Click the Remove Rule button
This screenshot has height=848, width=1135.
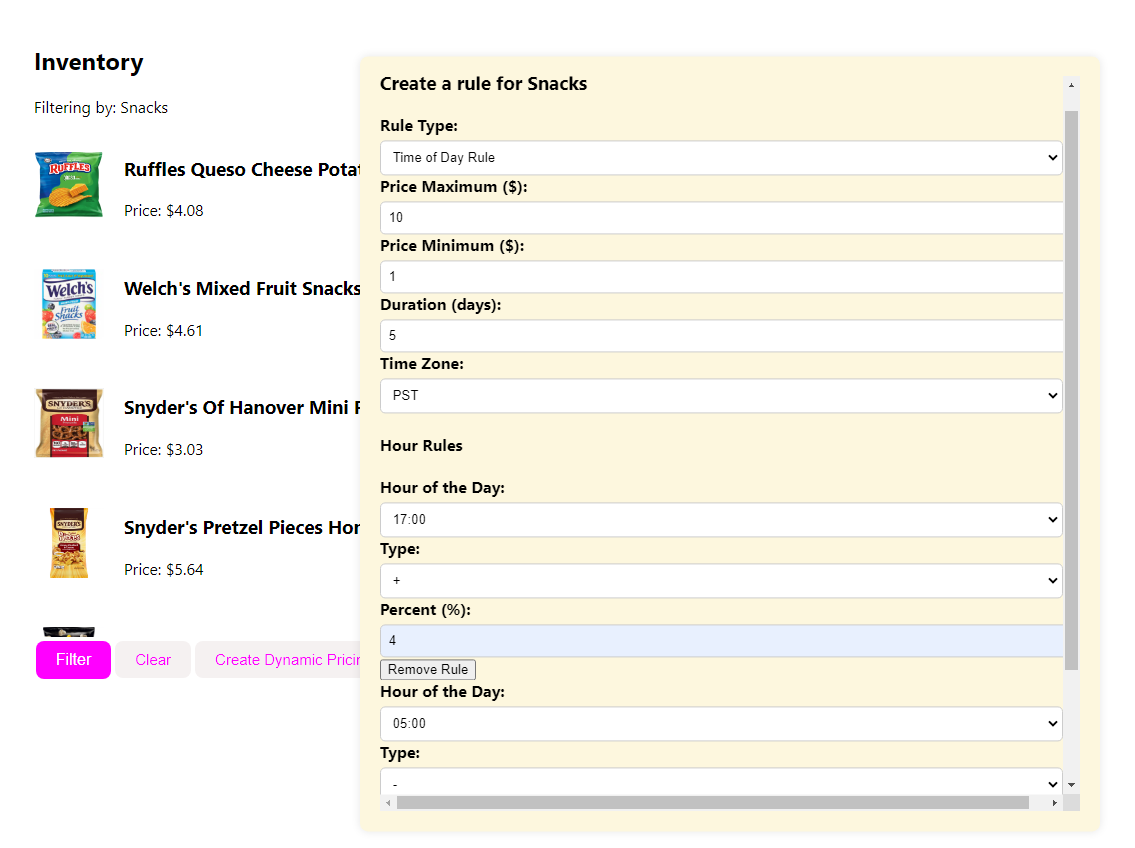[x=428, y=669]
